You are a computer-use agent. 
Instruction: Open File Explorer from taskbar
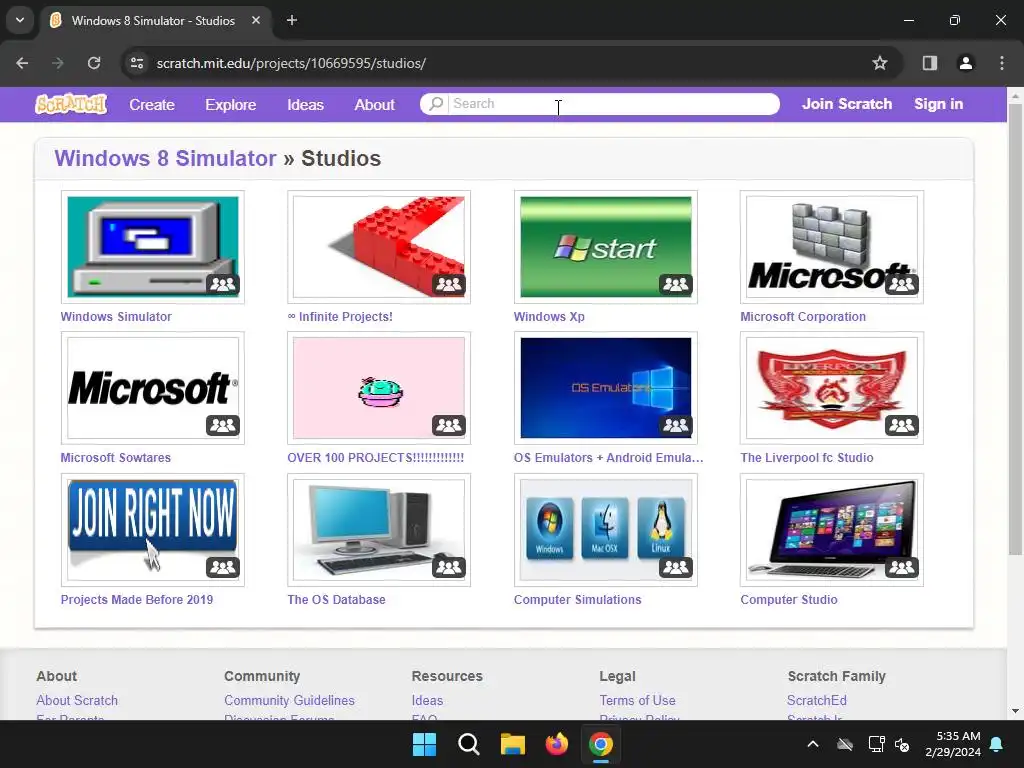513,744
